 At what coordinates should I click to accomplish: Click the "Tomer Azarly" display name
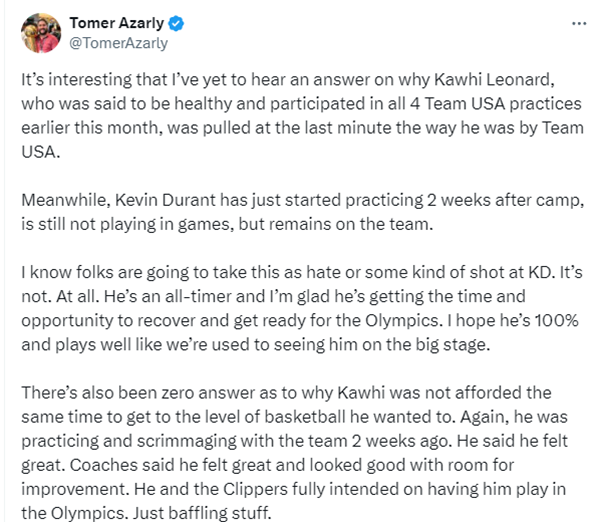point(118,23)
